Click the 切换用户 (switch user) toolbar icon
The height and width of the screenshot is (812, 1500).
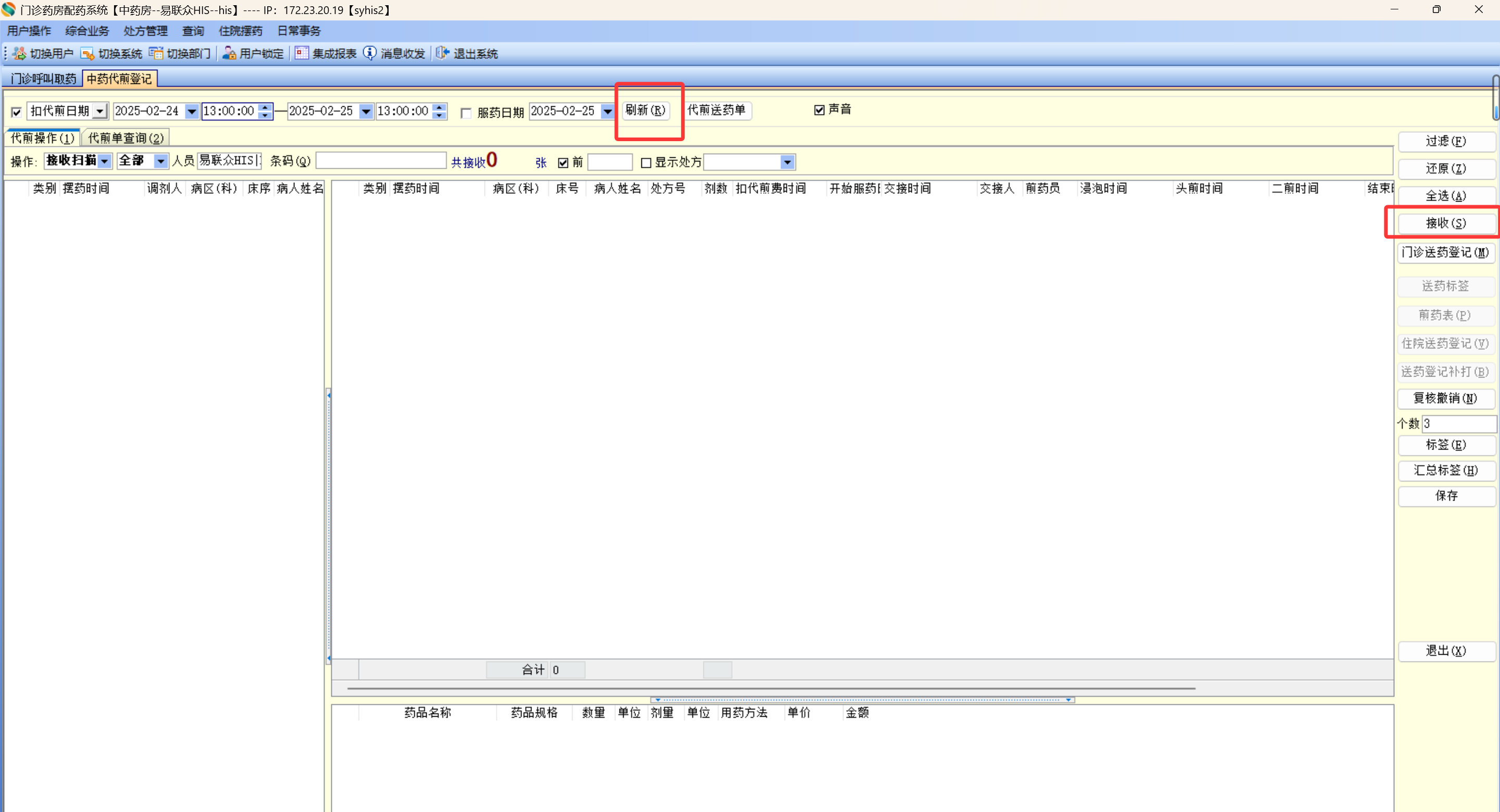20,54
